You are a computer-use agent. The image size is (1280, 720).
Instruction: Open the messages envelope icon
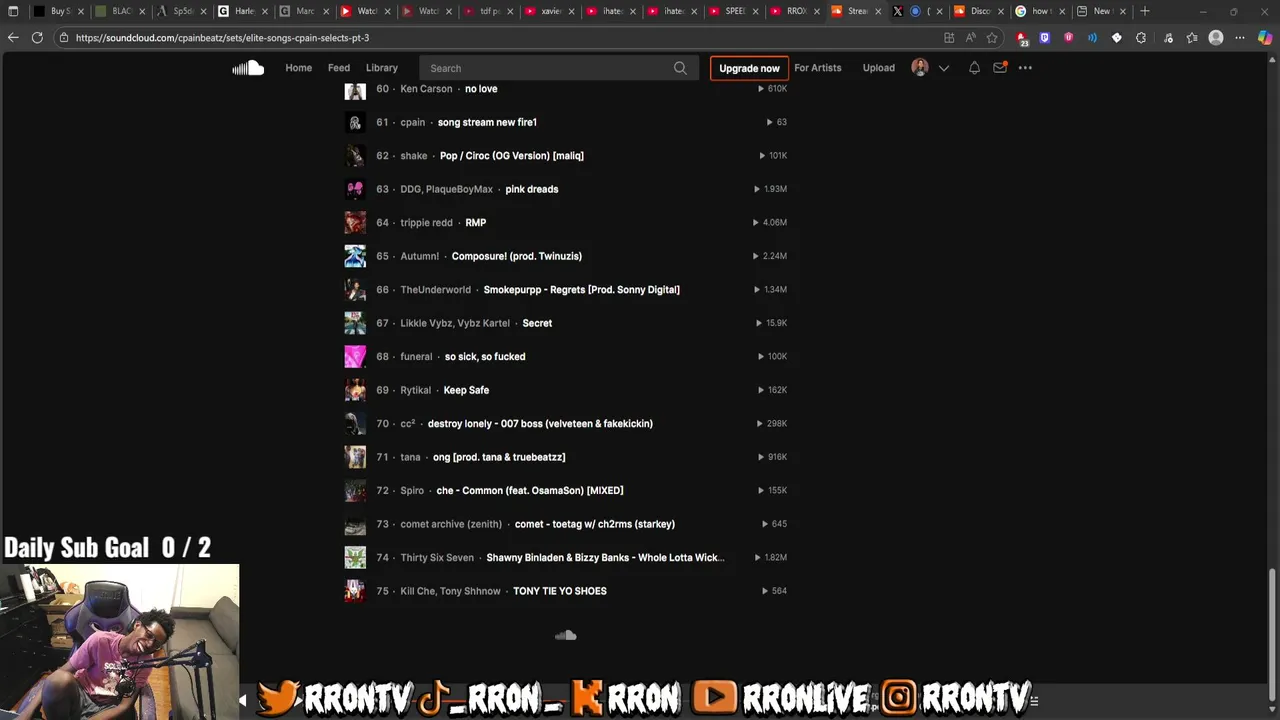1000,67
